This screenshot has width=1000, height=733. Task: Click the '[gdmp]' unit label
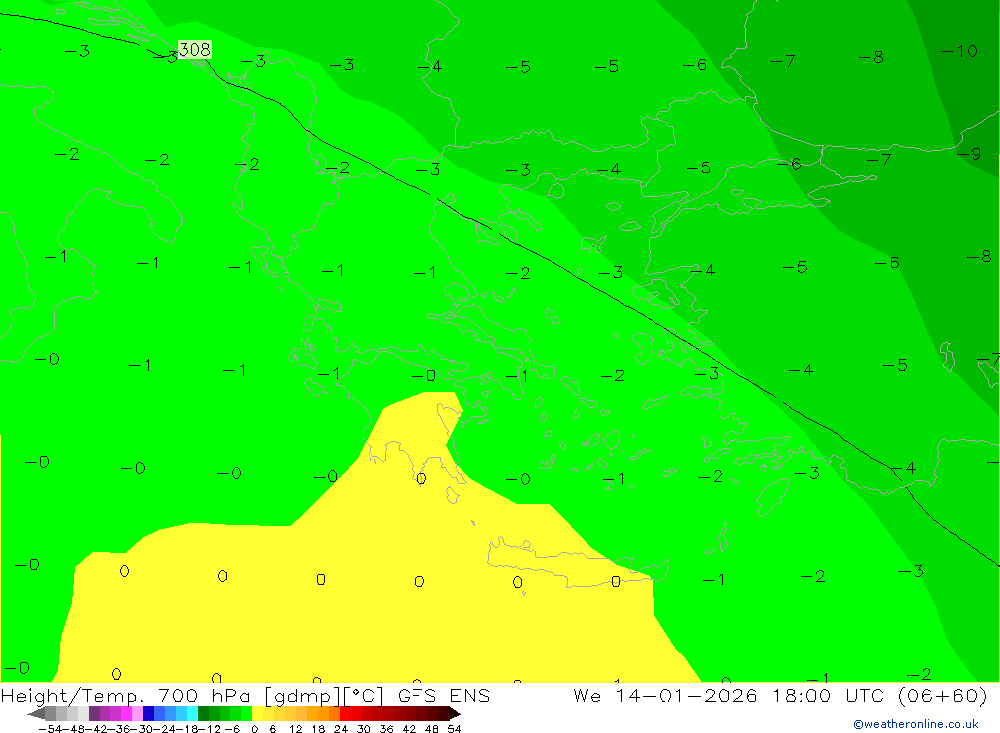click(x=302, y=696)
